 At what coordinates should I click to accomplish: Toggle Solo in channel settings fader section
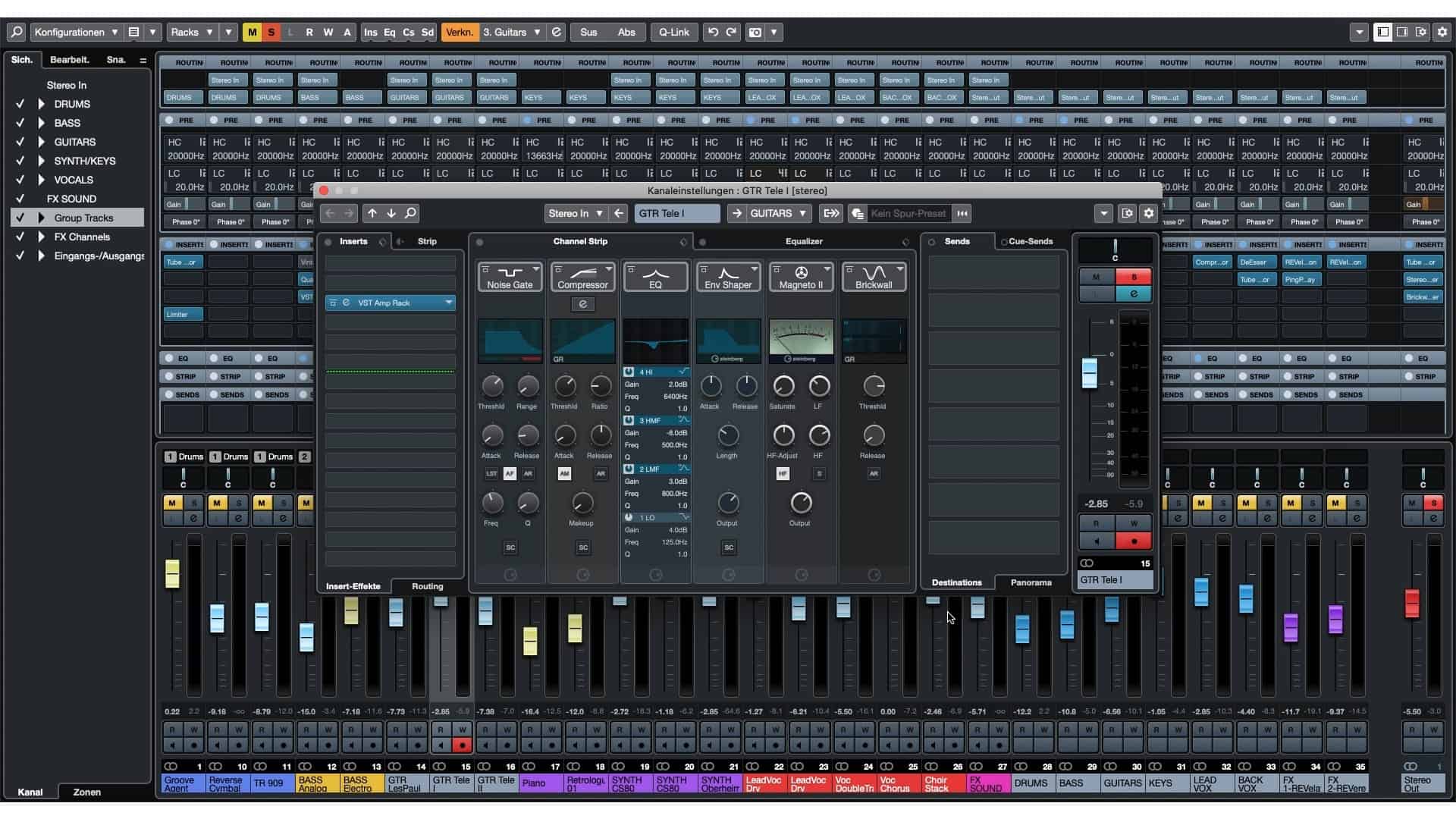(1134, 277)
